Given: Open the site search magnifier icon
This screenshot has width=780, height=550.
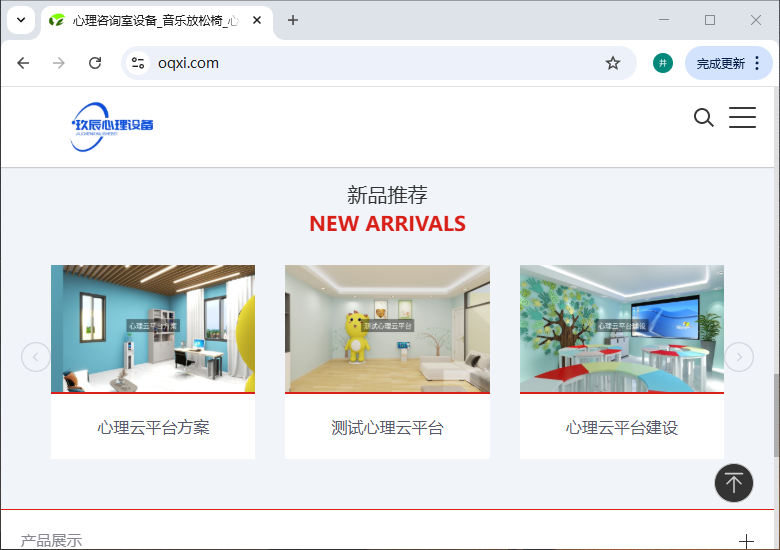Looking at the screenshot, I should coord(703,118).
